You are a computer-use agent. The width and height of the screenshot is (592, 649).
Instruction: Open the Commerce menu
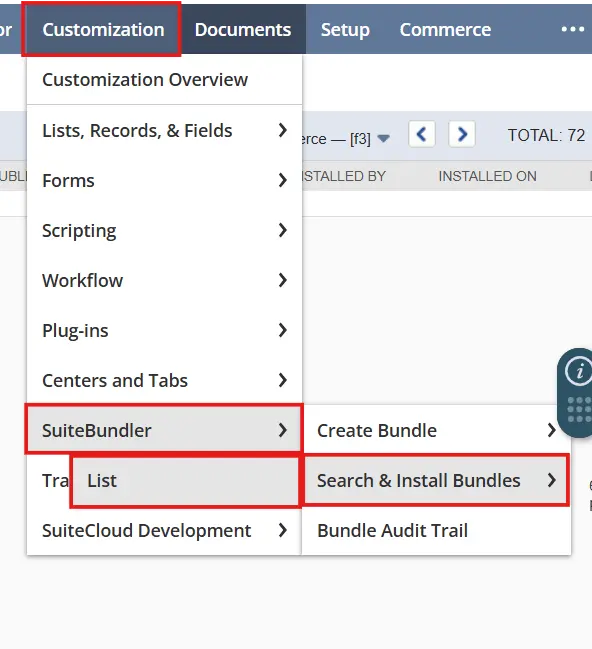tap(445, 29)
